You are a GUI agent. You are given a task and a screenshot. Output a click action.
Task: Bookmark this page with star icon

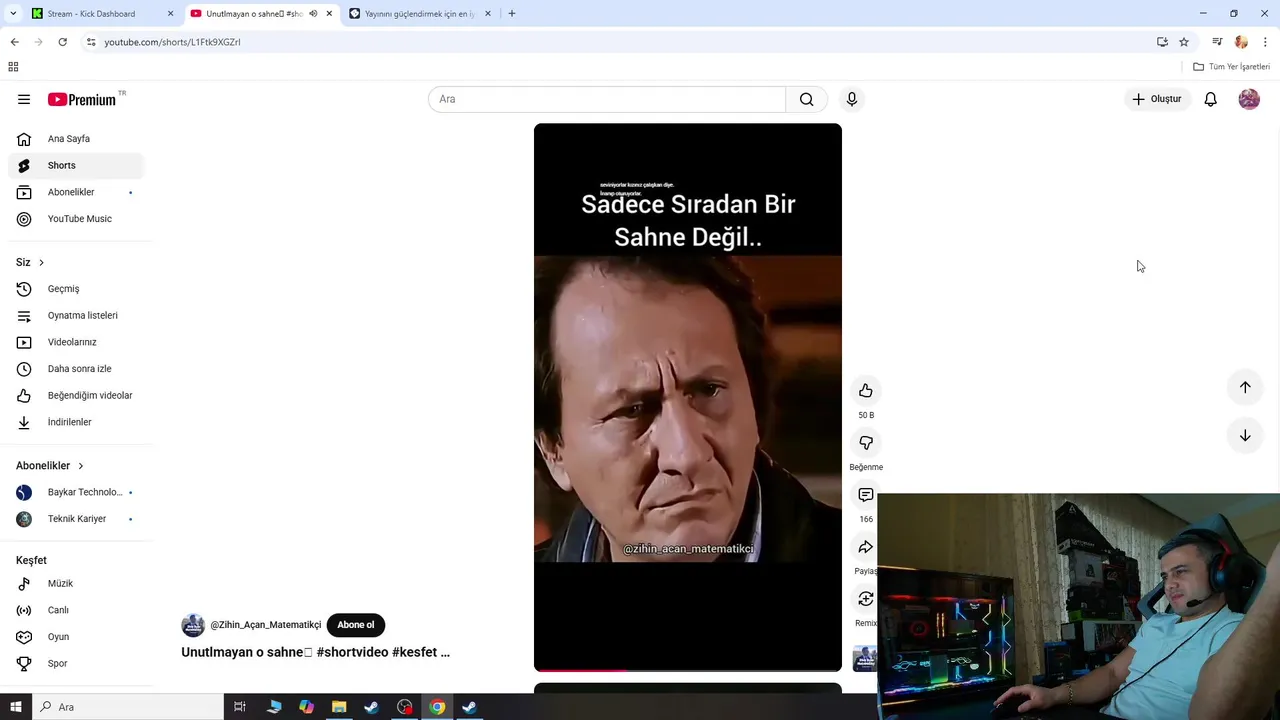(1184, 42)
